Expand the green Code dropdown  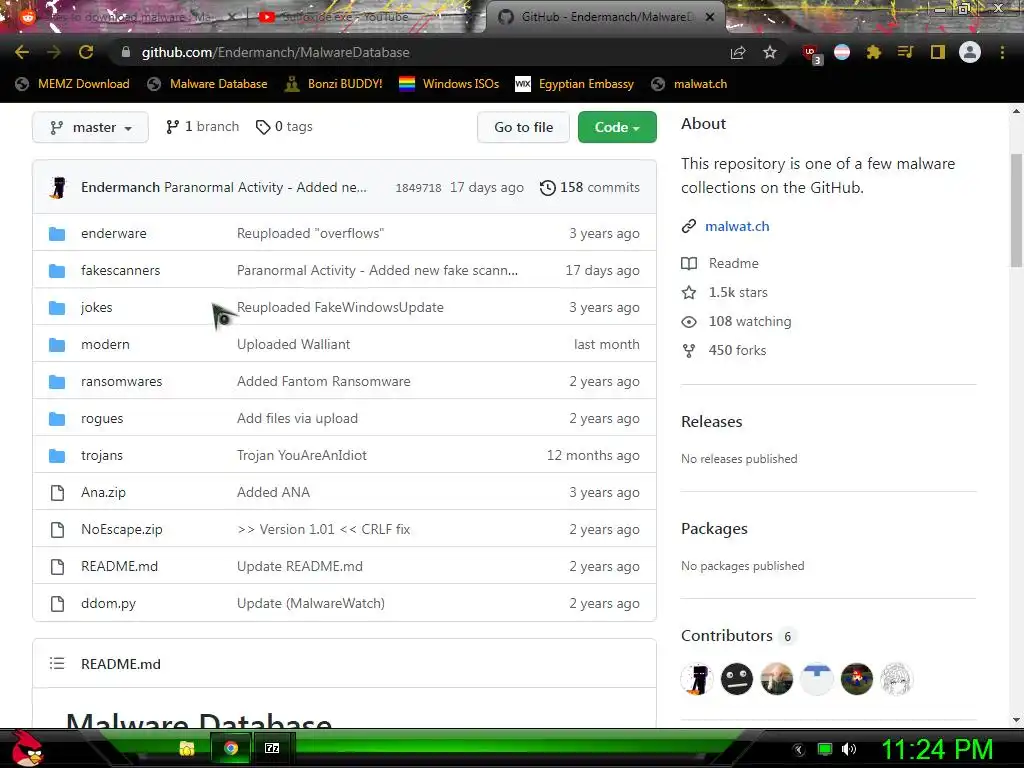coord(617,127)
